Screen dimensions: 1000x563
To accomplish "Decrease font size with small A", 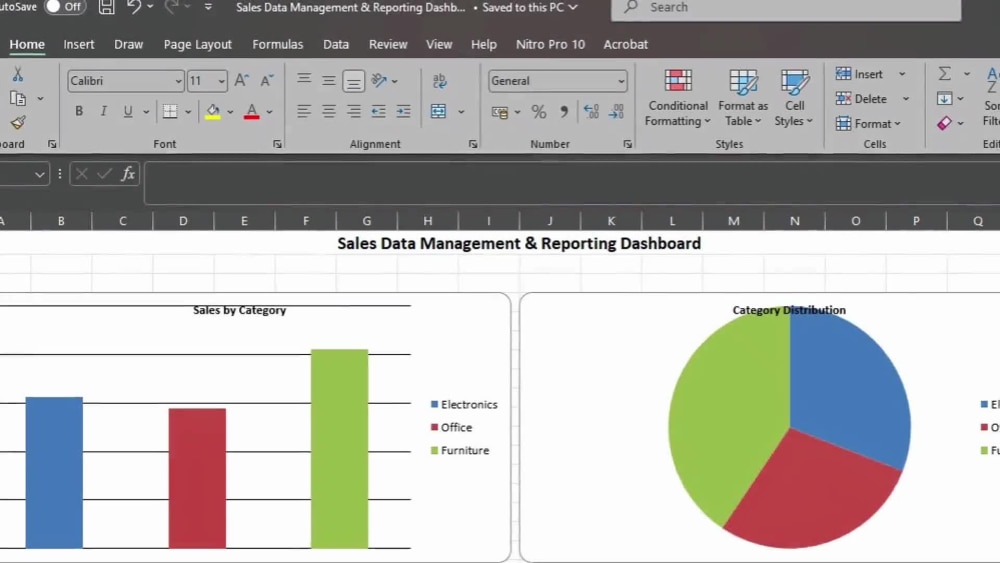I will 267,80.
